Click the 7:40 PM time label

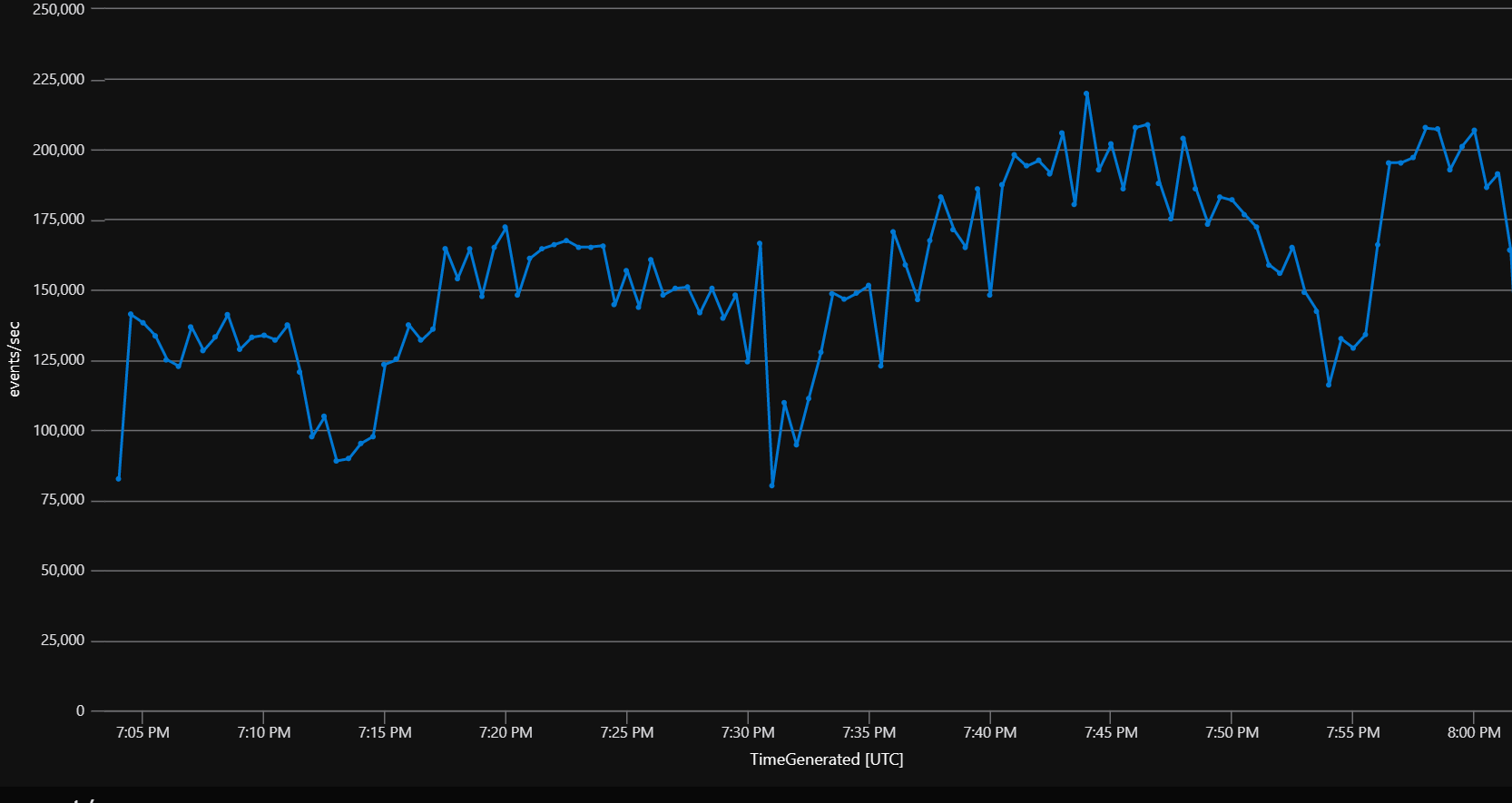click(x=990, y=733)
